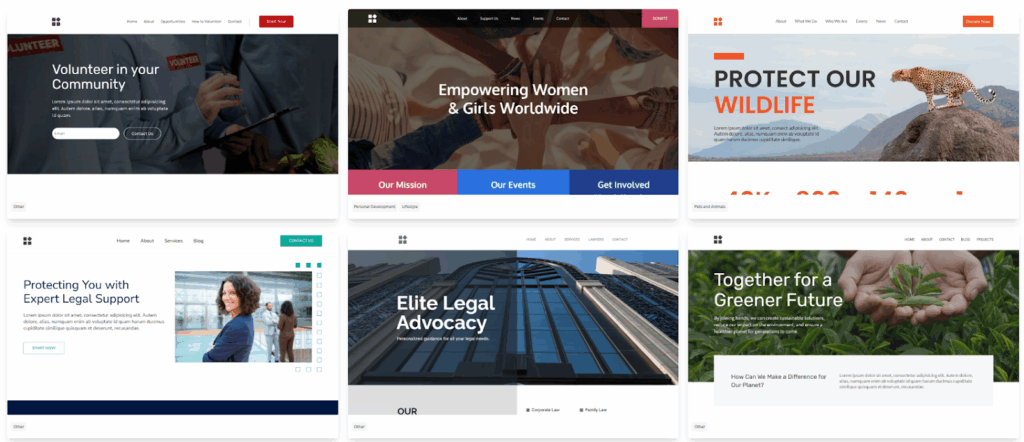Click the 'Lifestyle' category tag
Screen dimensions: 1024x442
pos(410,207)
